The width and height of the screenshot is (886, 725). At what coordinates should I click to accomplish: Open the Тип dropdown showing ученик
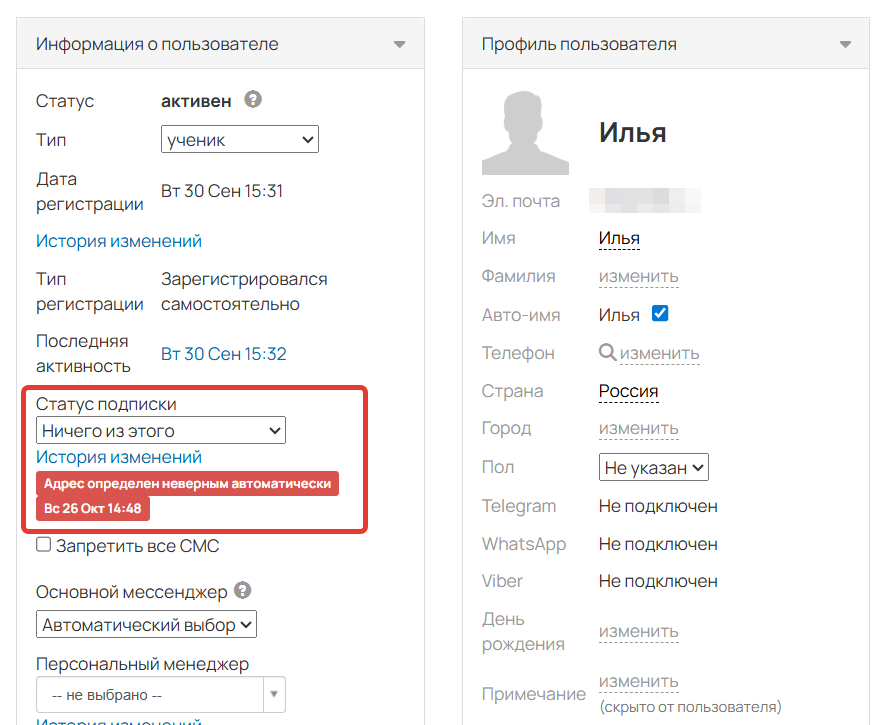[x=239, y=139]
